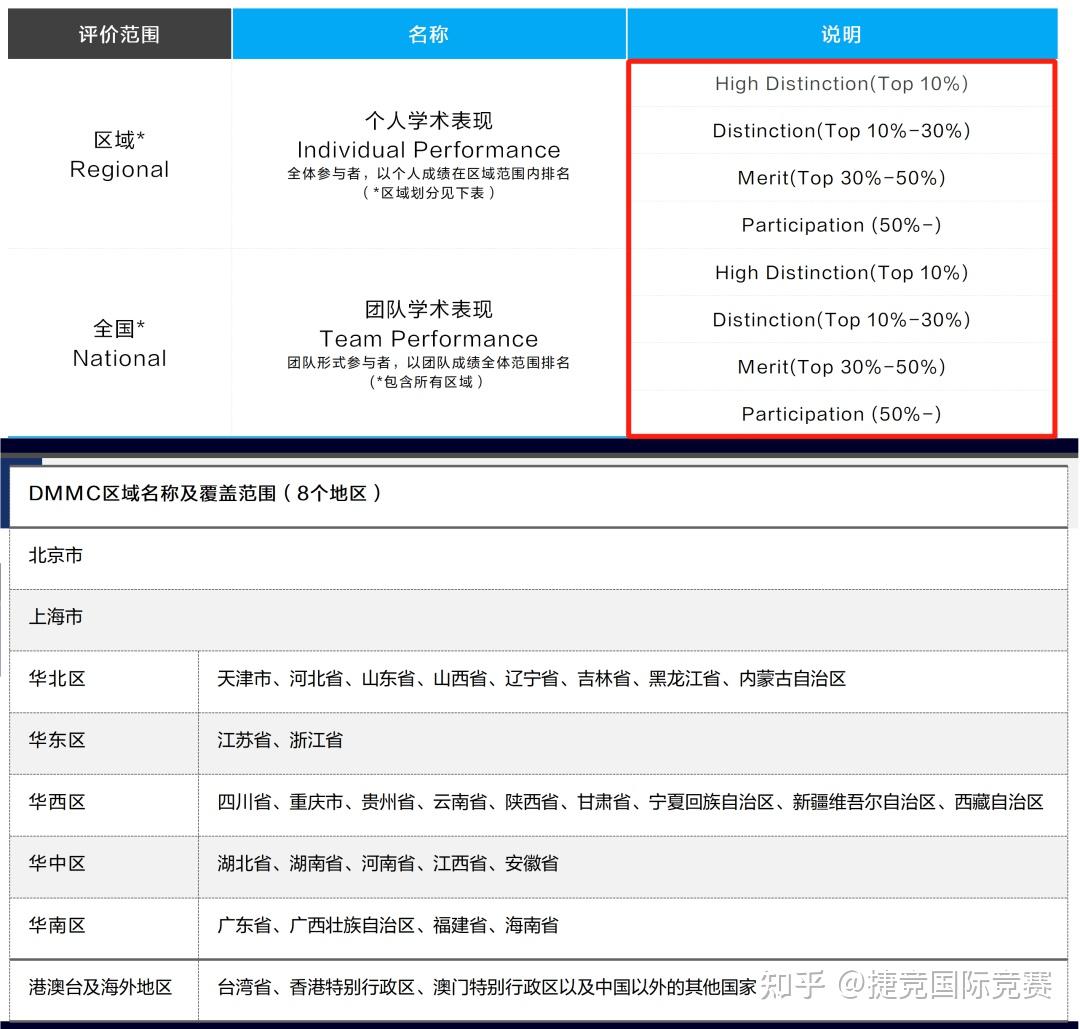Select the 北京市 region row
1080x1029 pixels.
[x=540, y=556]
